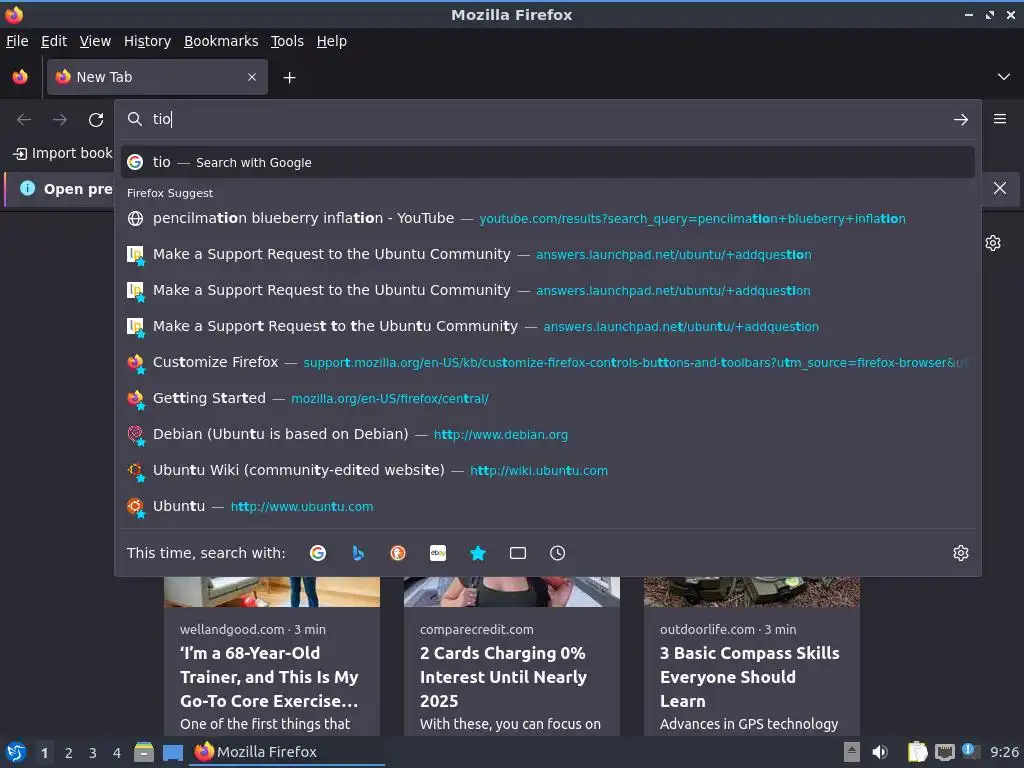Go back with the back arrow
Viewport: 1024px width, 768px height.
[24, 120]
